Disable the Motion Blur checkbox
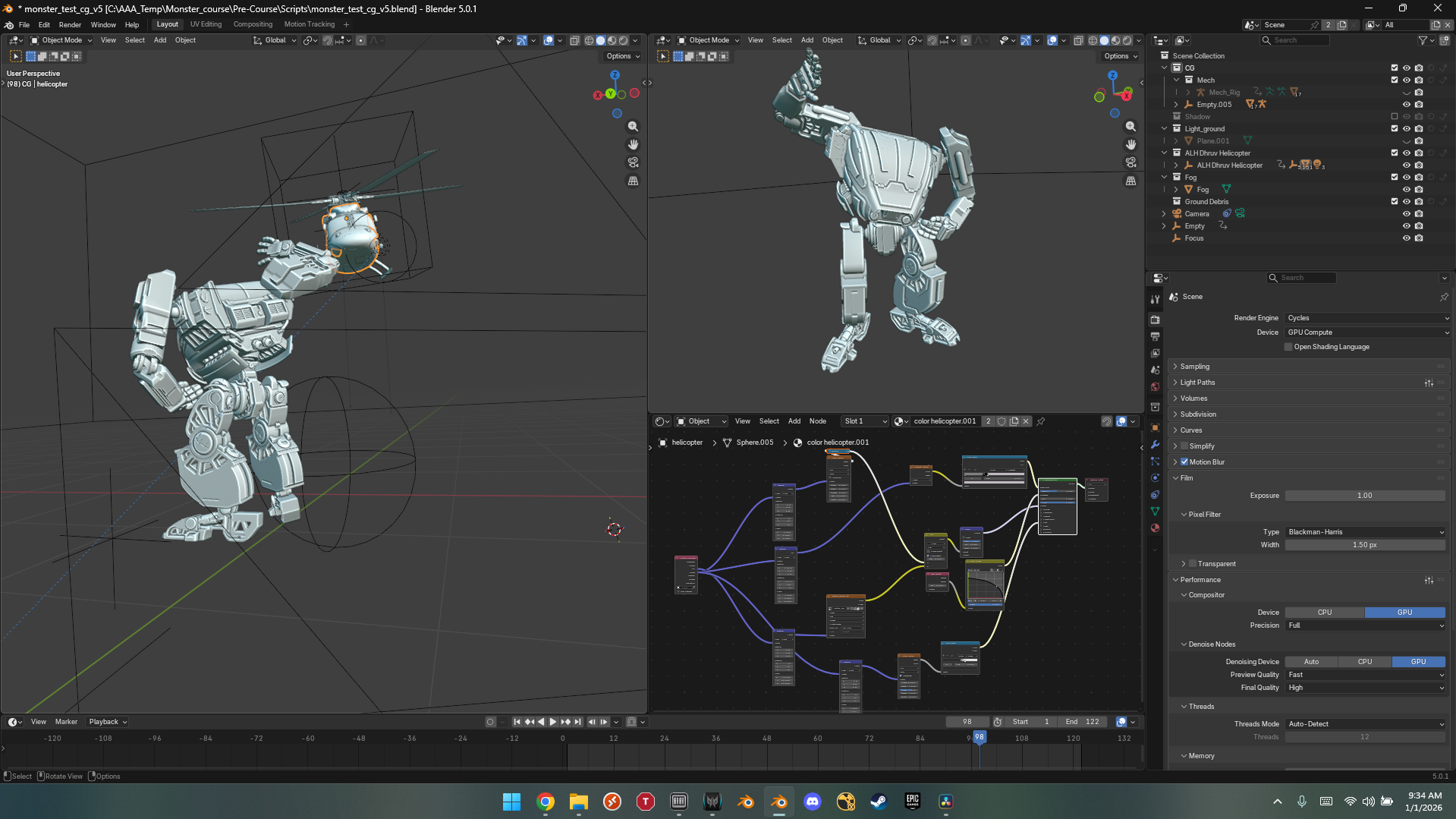1456x819 pixels. click(x=1184, y=462)
